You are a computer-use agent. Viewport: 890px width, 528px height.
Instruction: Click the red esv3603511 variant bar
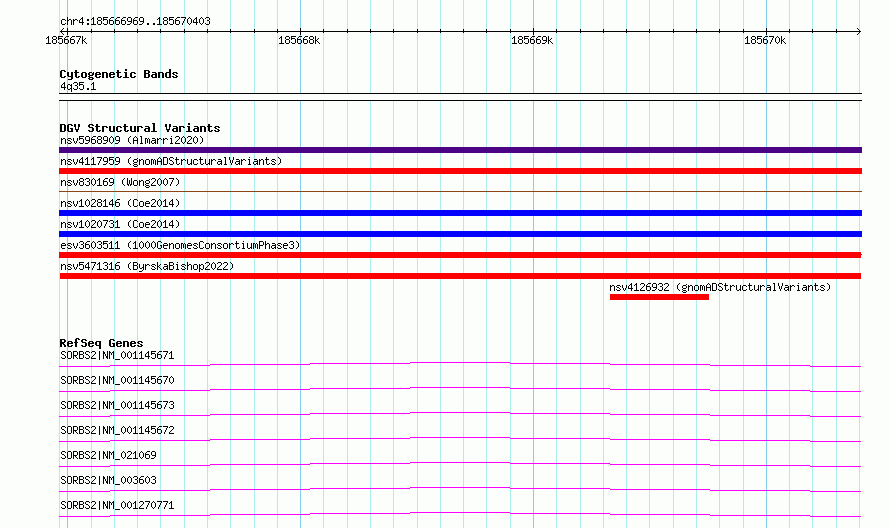pos(460,255)
